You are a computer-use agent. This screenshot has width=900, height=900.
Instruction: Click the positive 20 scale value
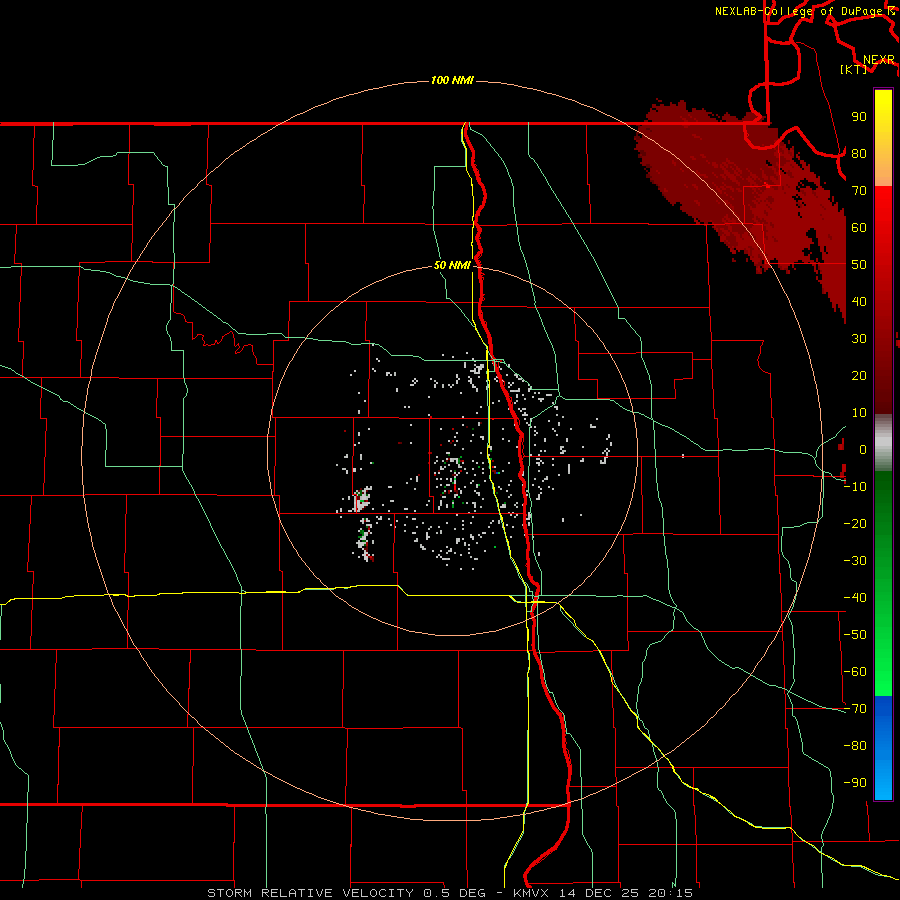[859, 376]
